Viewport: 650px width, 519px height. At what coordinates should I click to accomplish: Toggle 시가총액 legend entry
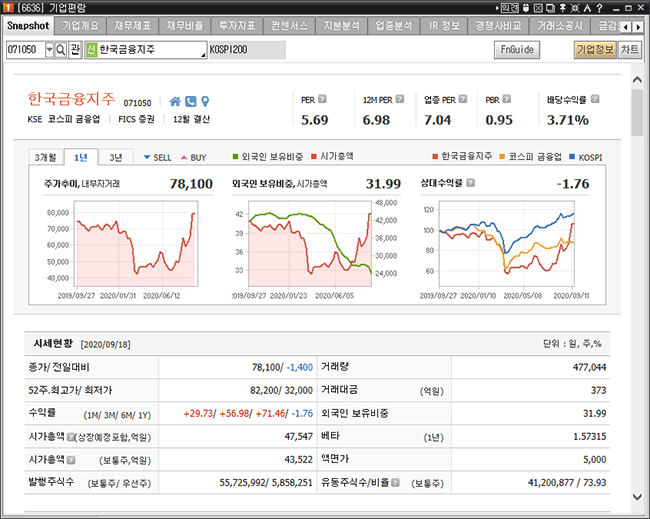pos(332,156)
